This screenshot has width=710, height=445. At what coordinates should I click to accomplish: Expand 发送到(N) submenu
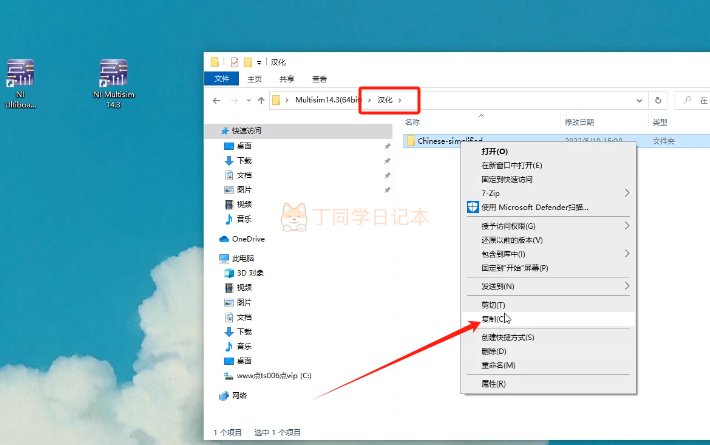tap(548, 286)
